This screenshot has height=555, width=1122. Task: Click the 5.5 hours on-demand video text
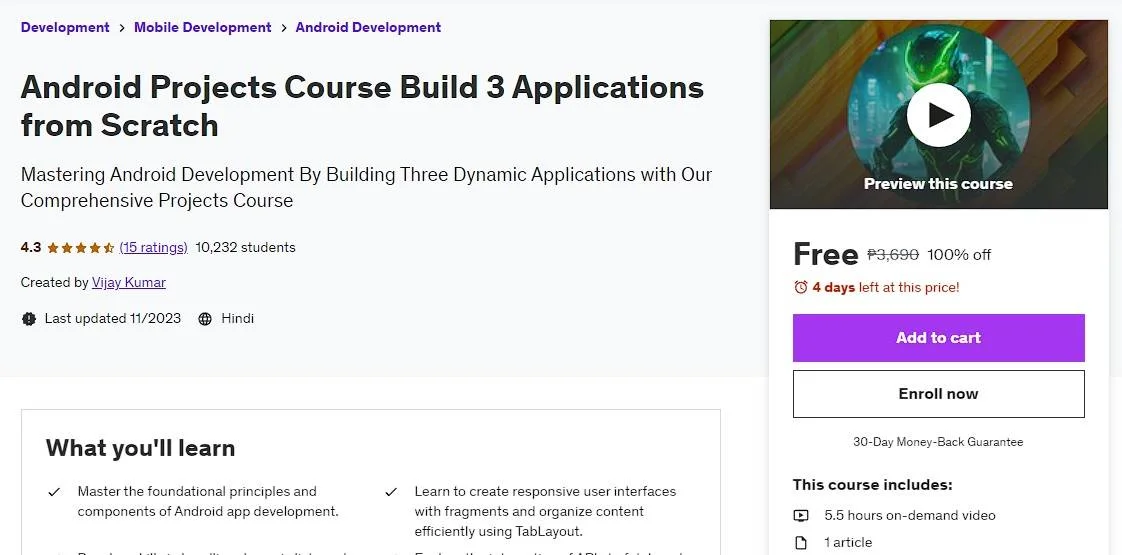[909, 516]
